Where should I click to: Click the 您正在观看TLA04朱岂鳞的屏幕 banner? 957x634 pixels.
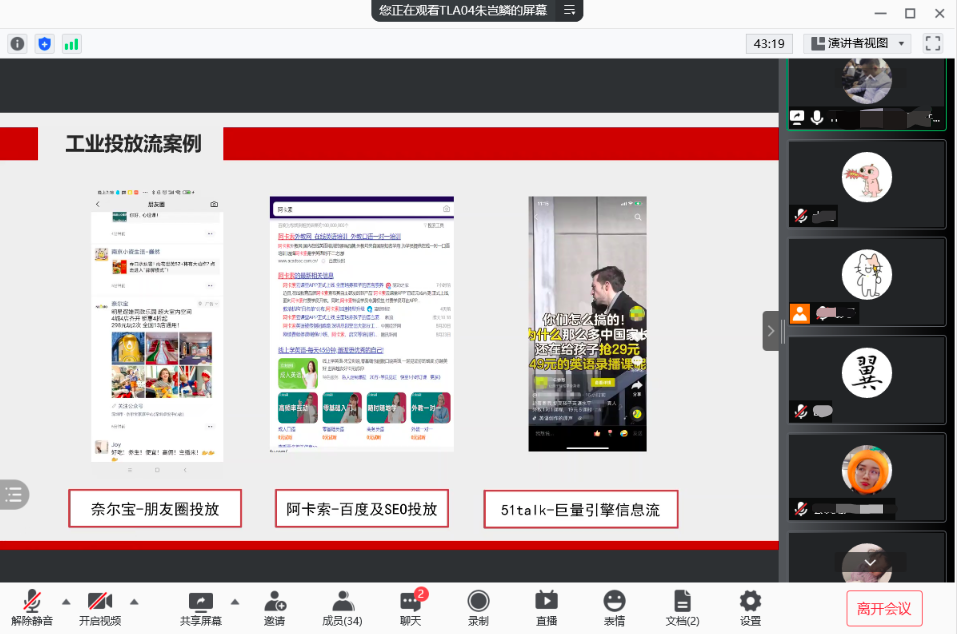point(463,10)
